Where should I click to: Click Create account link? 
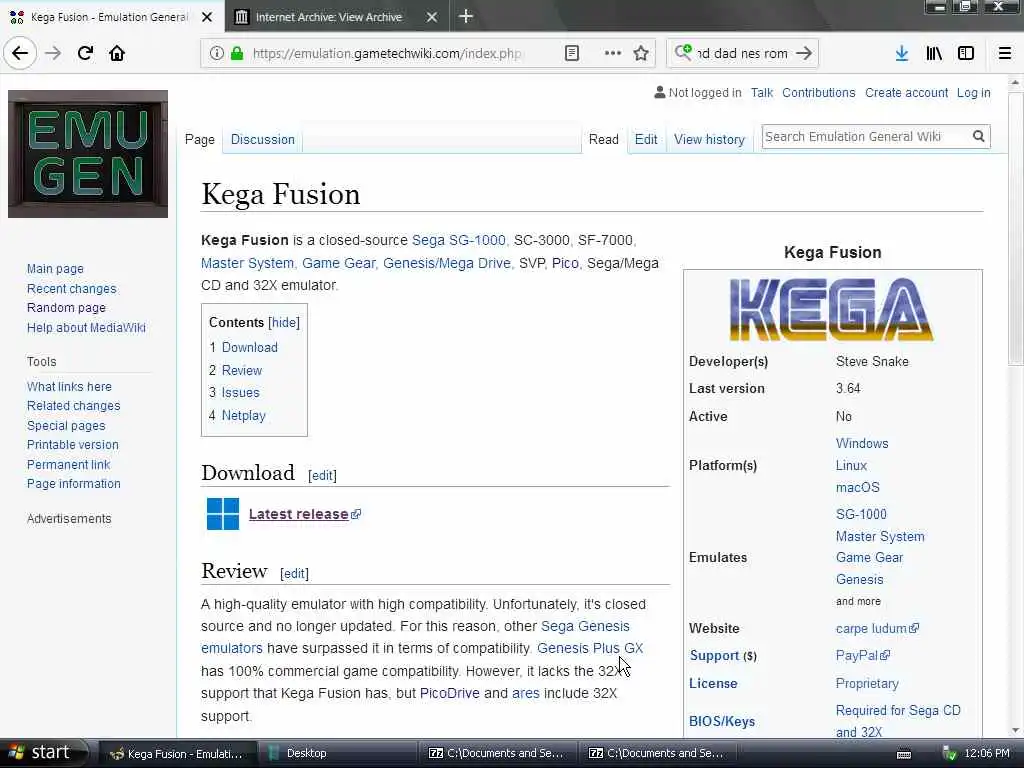click(906, 93)
